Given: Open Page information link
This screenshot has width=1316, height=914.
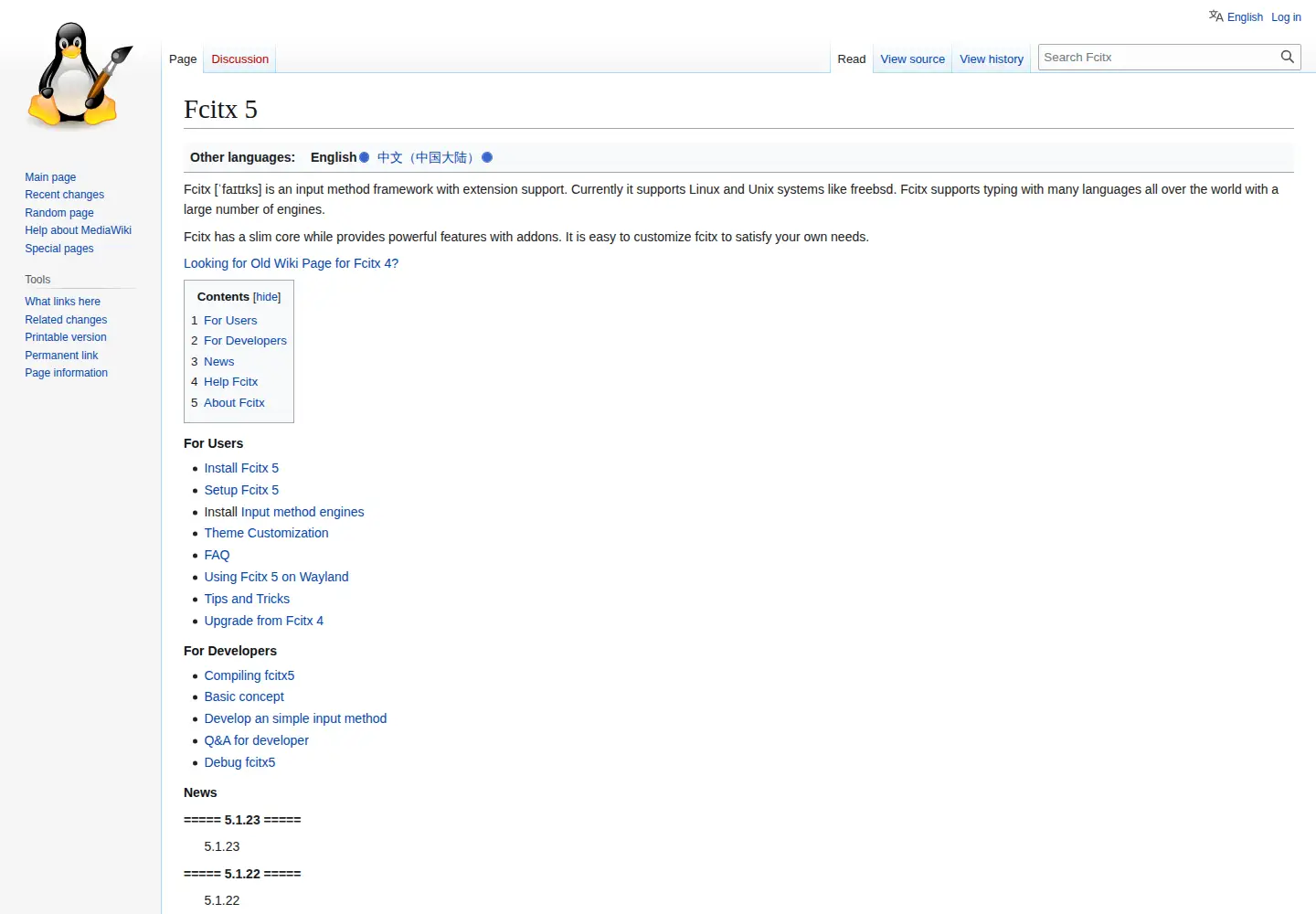Looking at the screenshot, I should (x=66, y=373).
